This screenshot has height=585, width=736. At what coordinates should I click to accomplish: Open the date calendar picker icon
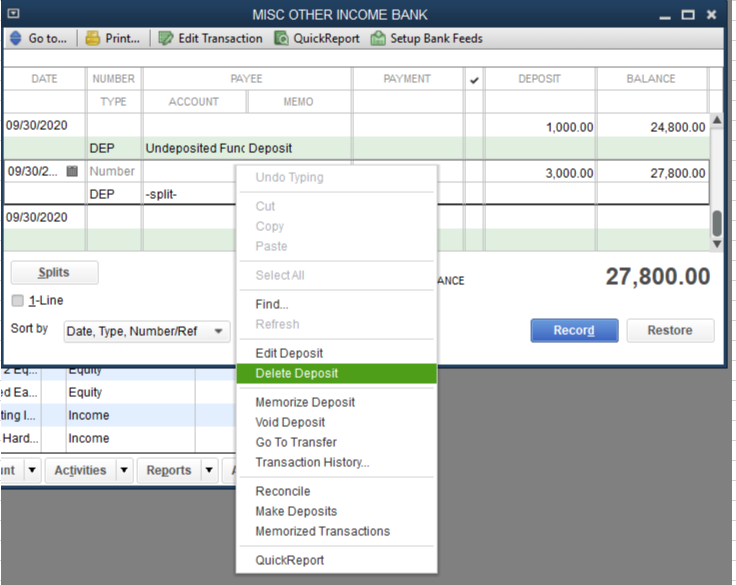(72, 171)
